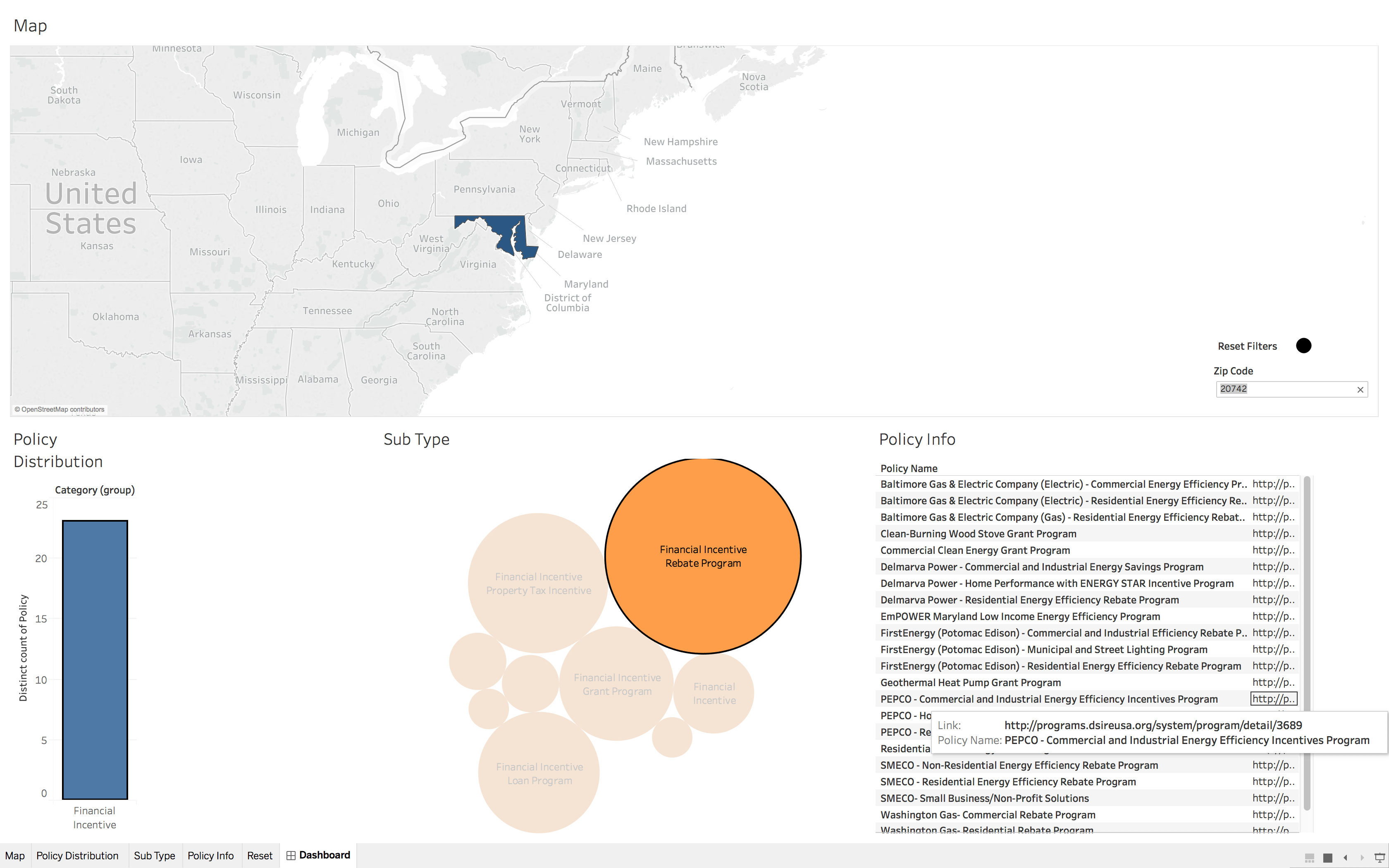Switch to the Reset sheet tab

click(260, 855)
